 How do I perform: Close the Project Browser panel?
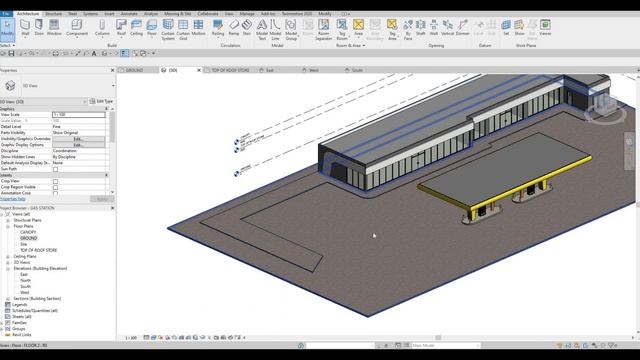(x=113, y=208)
